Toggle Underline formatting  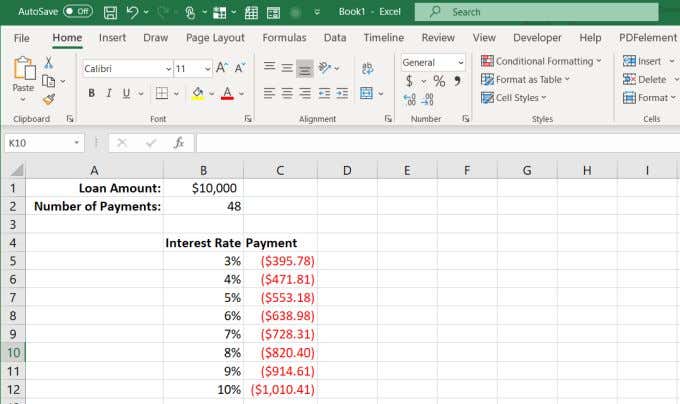pyautogui.click(x=126, y=93)
